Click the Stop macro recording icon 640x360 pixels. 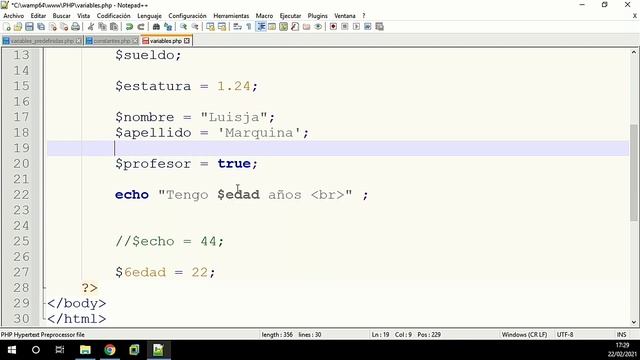[x=344, y=27]
